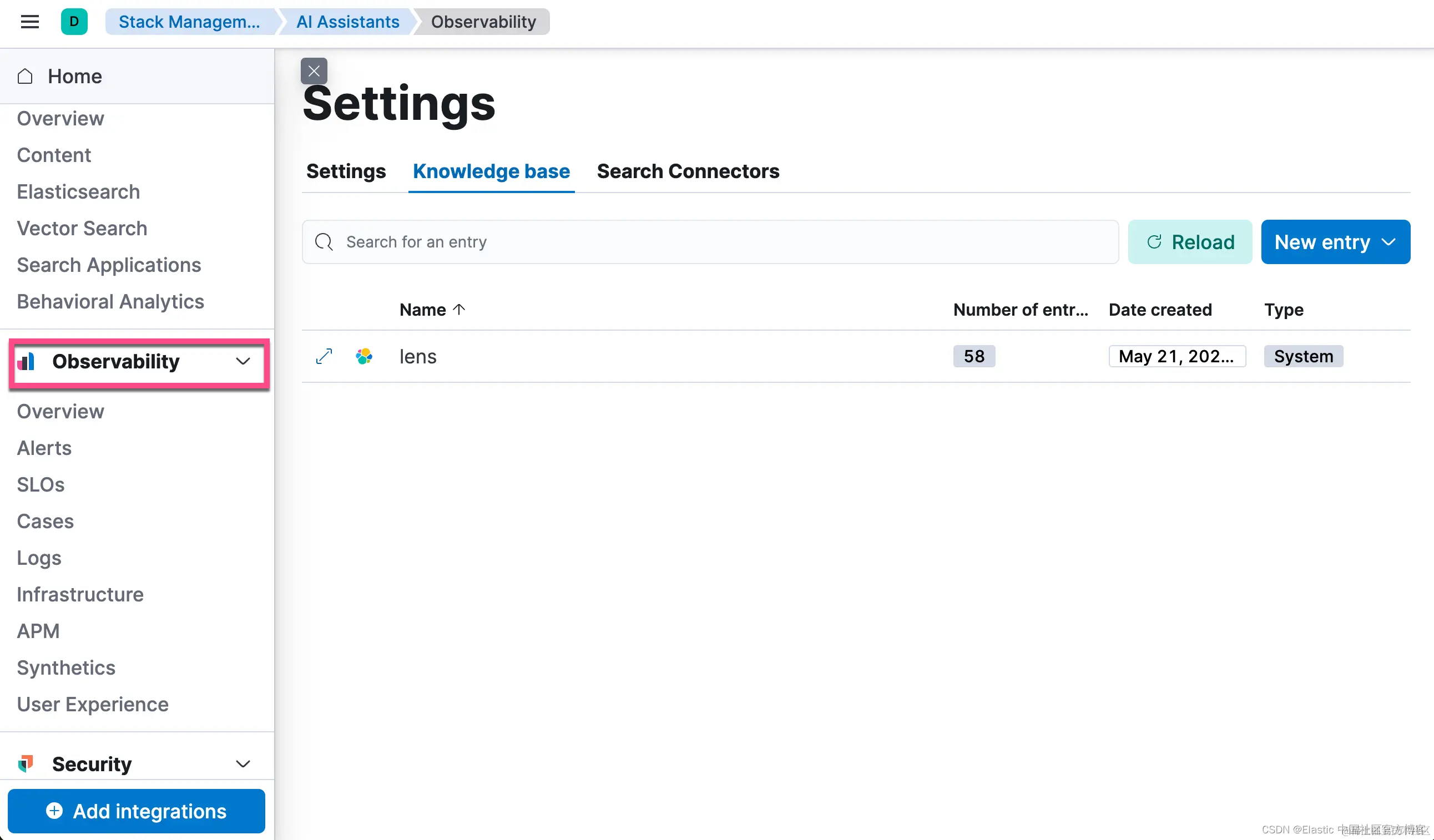Switch to the Settings tab

click(x=346, y=171)
